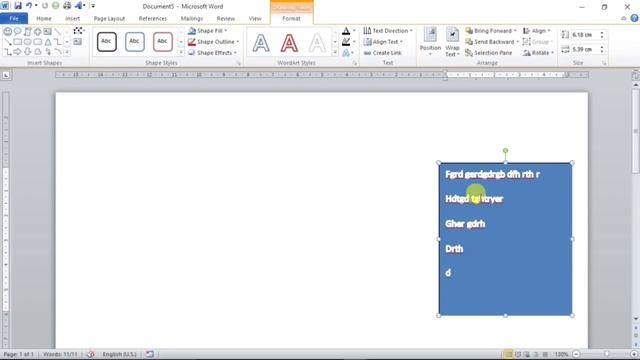The width and height of the screenshot is (640, 360).
Task: Apply the red outline Abc shape style
Action: click(162, 42)
